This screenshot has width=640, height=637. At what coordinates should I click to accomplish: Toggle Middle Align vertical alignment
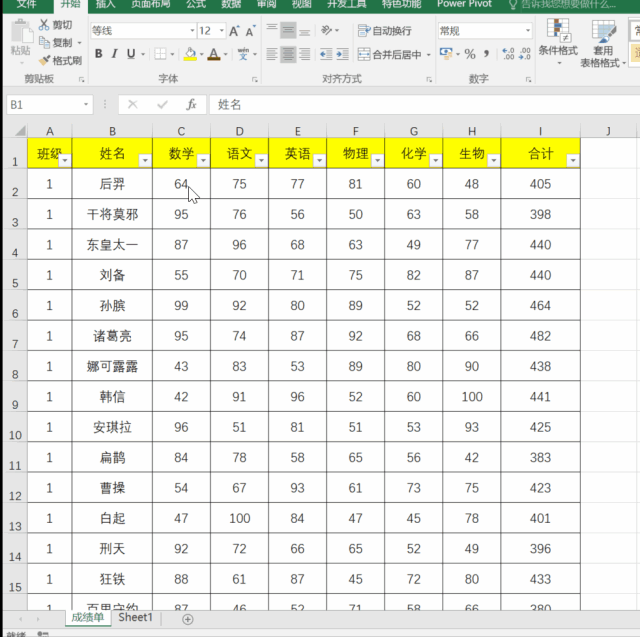tap(288, 31)
